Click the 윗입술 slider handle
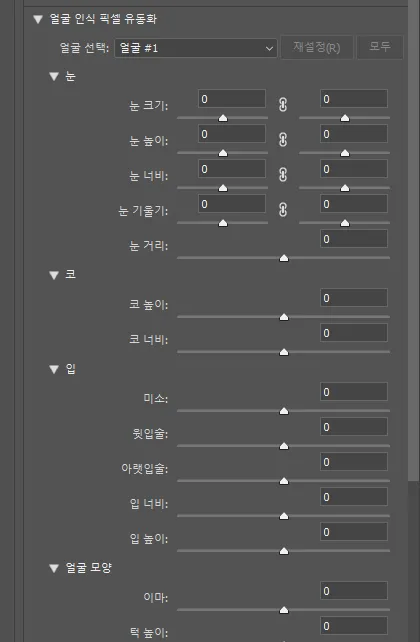Screen dimensions: 420x642 click(x=284, y=446)
